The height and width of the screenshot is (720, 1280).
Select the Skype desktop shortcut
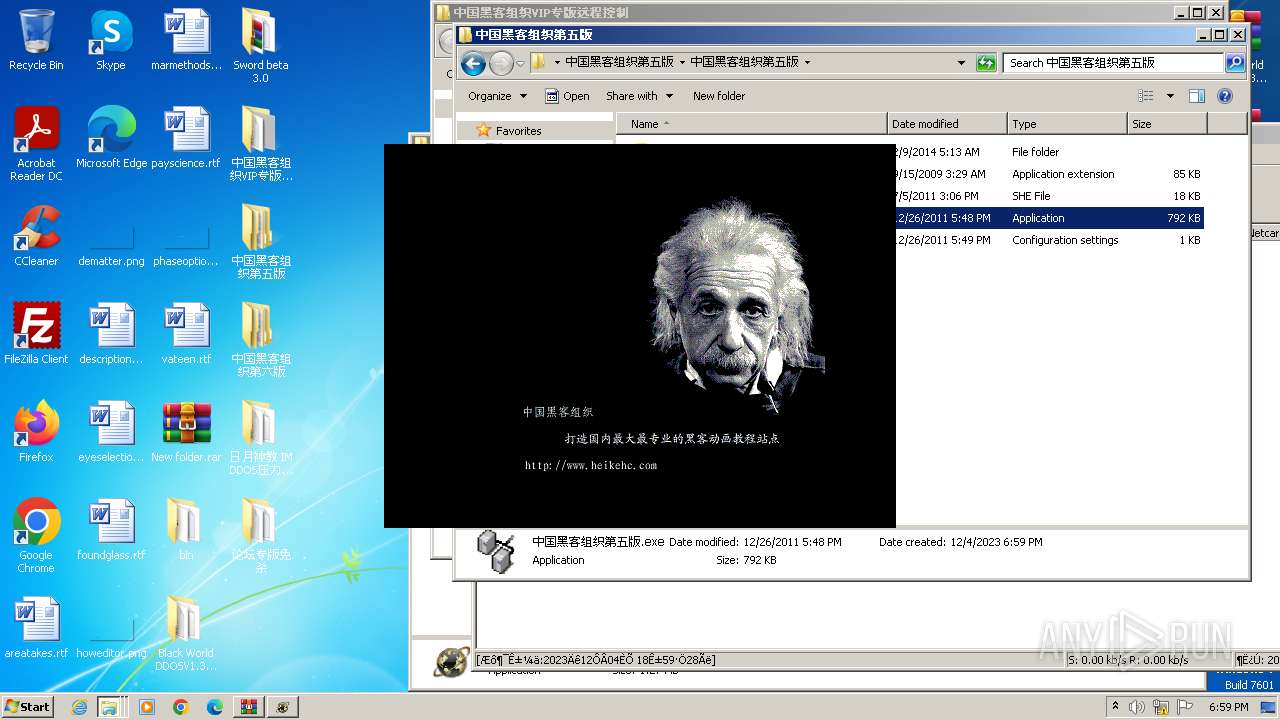[111, 40]
